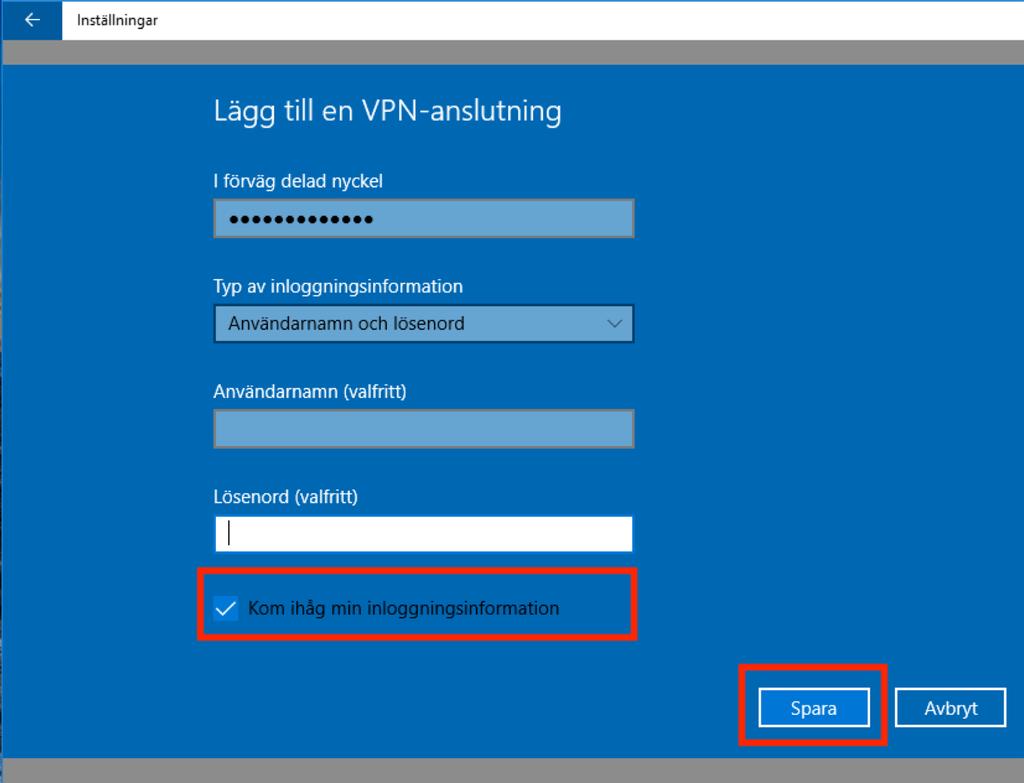Click the heading Lägg till en VPN-anslutning
Screen dimensions: 1024x783
pyautogui.click(x=387, y=111)
